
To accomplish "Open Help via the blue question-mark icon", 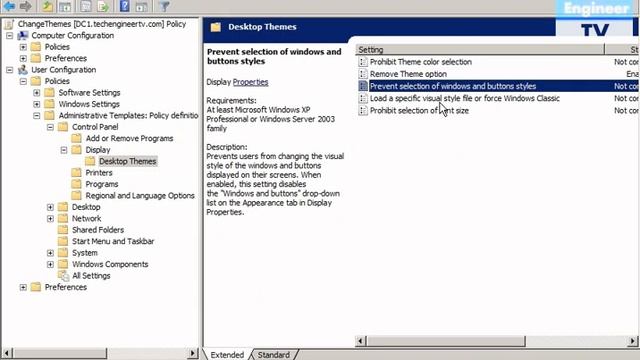I will pos(124,6).
